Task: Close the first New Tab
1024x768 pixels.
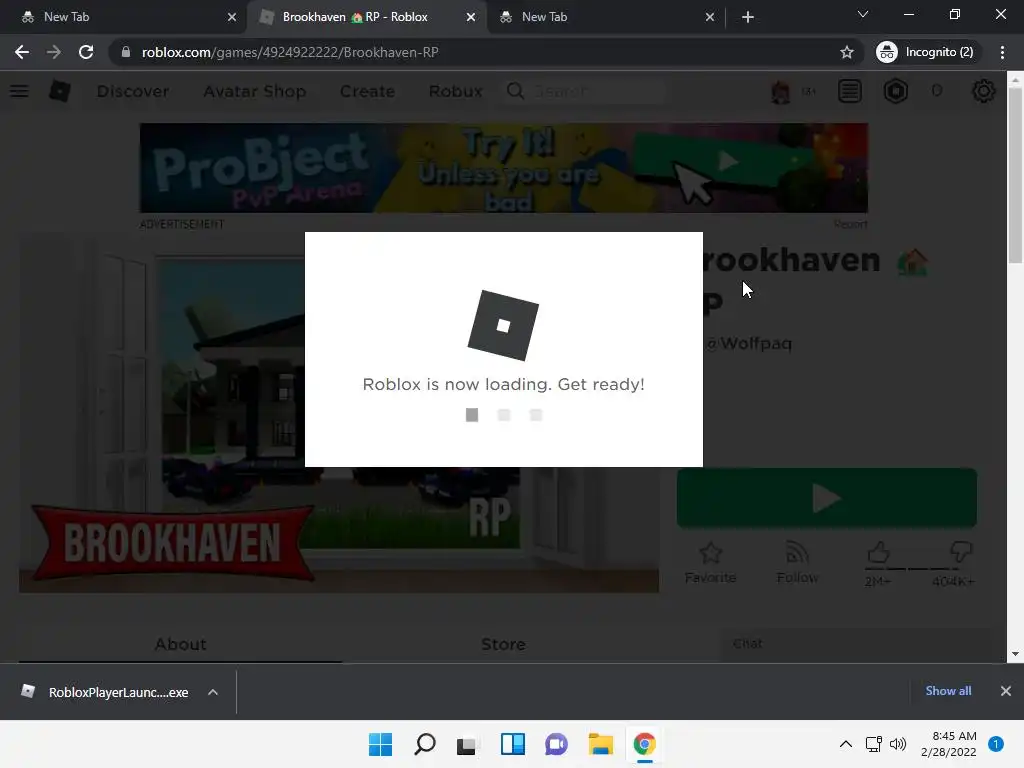Action: (232, 18)
